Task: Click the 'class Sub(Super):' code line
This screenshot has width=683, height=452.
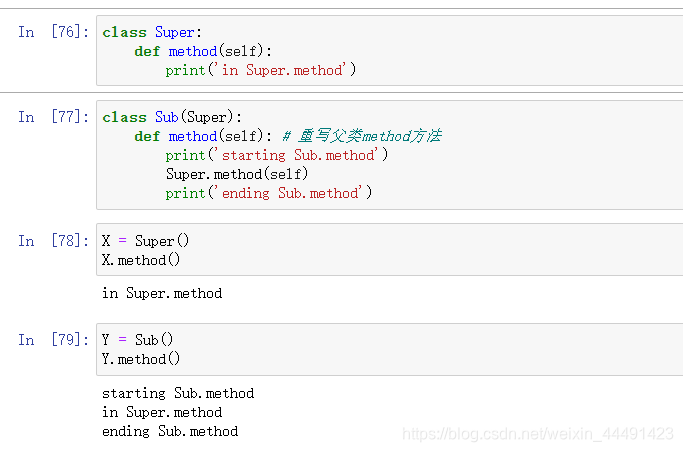Action: click(x=172, y=117)
